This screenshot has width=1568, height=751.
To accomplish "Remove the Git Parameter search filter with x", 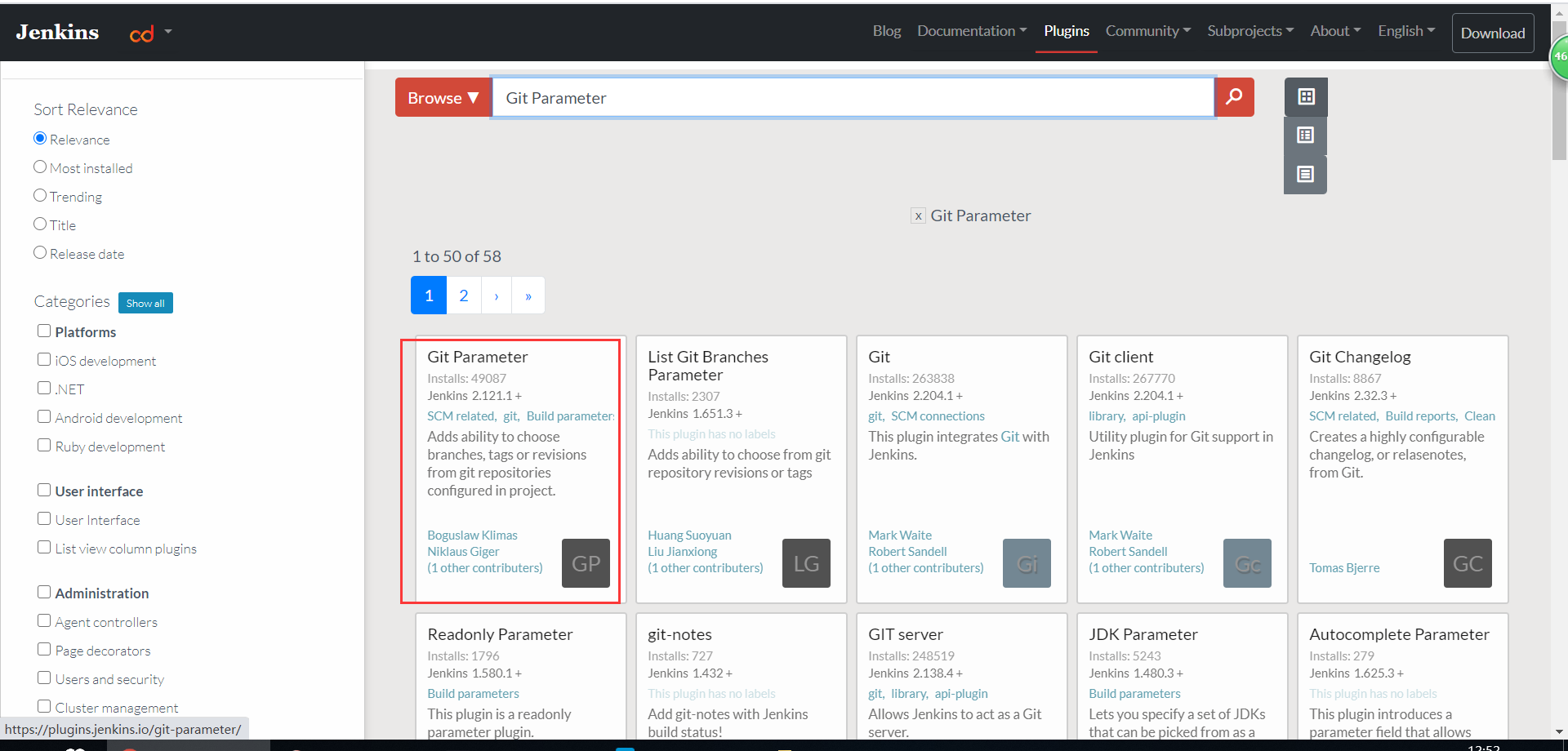I will 919,216.
